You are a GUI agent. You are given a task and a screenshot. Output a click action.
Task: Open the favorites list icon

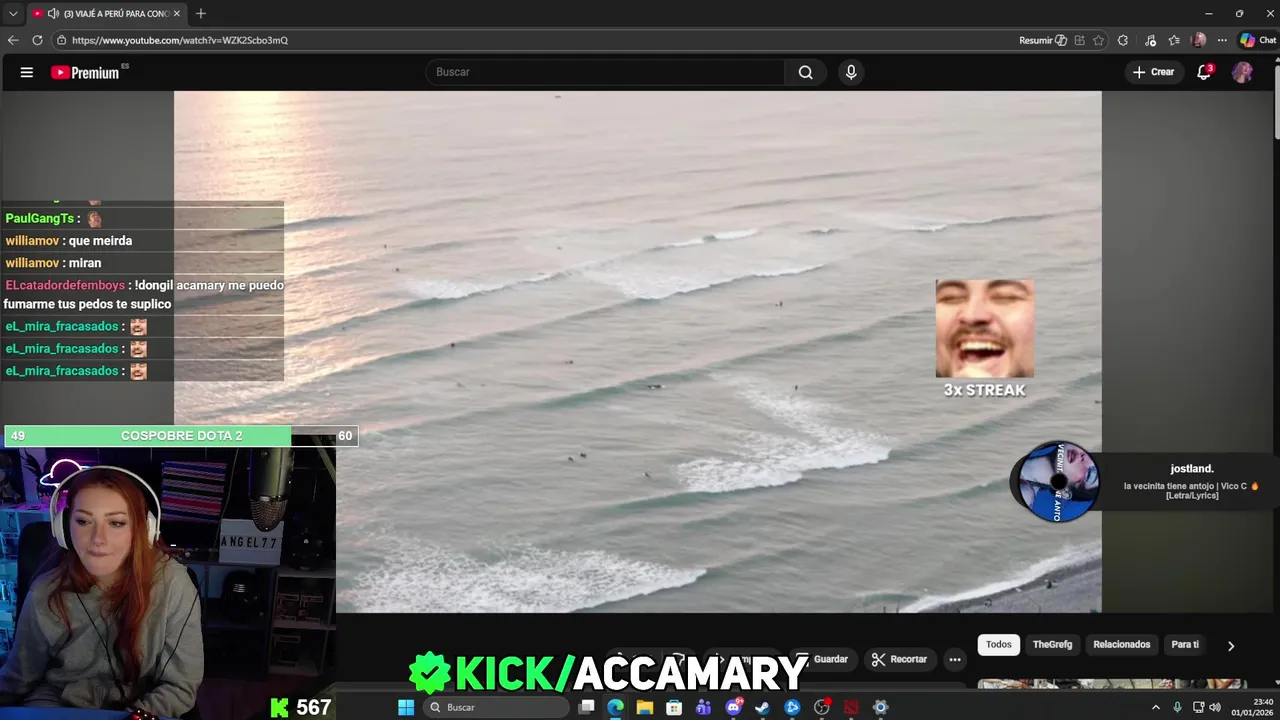[x=1174, y=40]
